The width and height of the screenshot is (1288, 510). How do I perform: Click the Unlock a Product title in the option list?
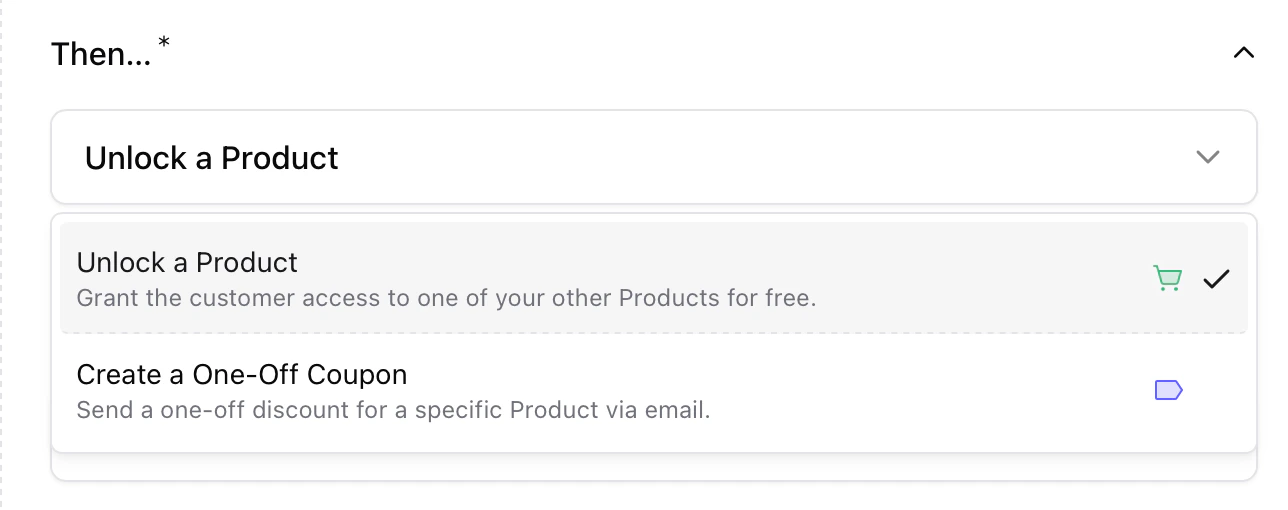pyautogui.click(x=187, y=262)
